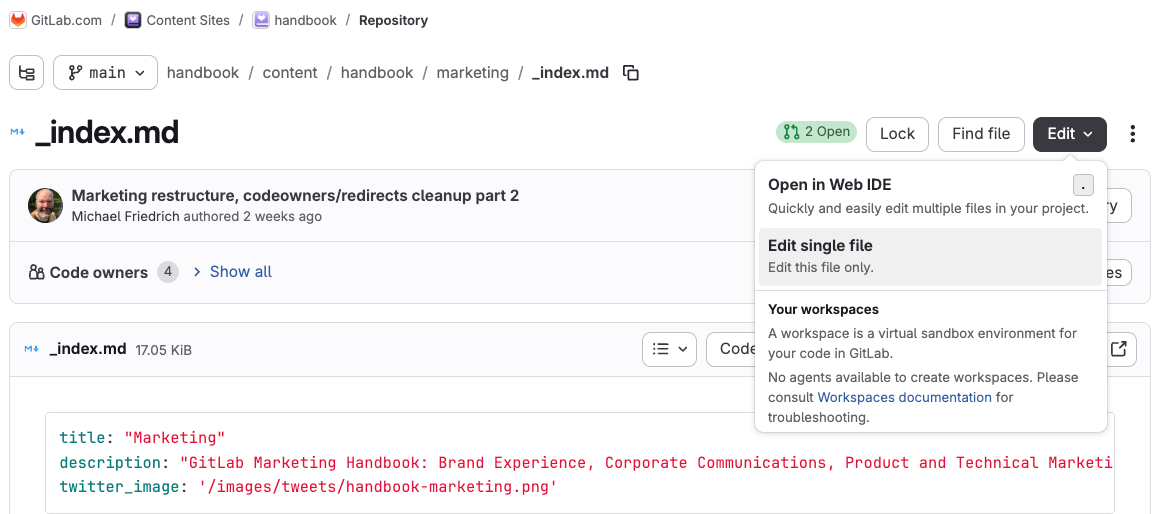Viewport: 1155px width, 514px height.
Task: Click the Code view button
Action: pyautogui.click(x=731, y=349)
